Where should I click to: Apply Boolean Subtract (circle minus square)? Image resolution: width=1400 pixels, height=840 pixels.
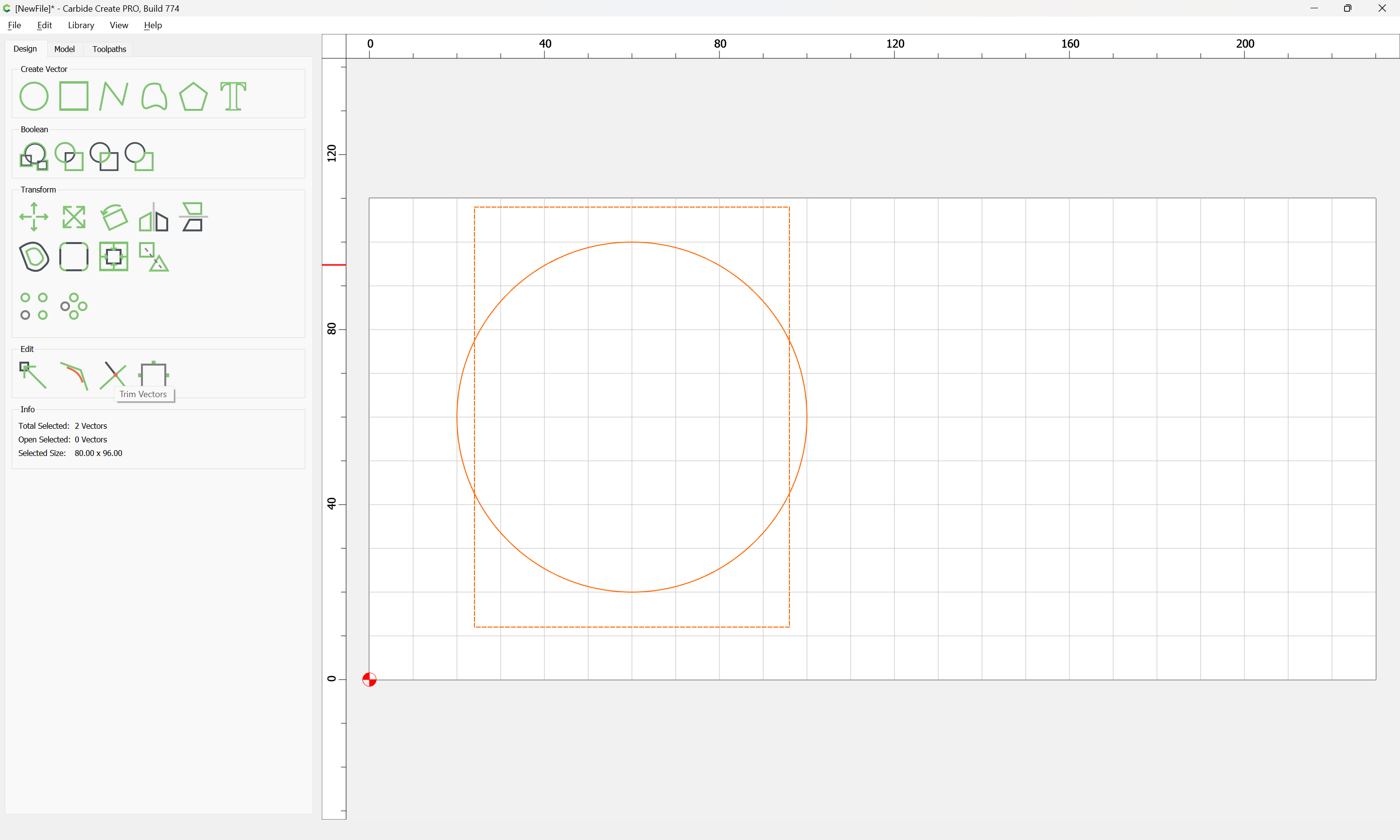click(104, 156)
